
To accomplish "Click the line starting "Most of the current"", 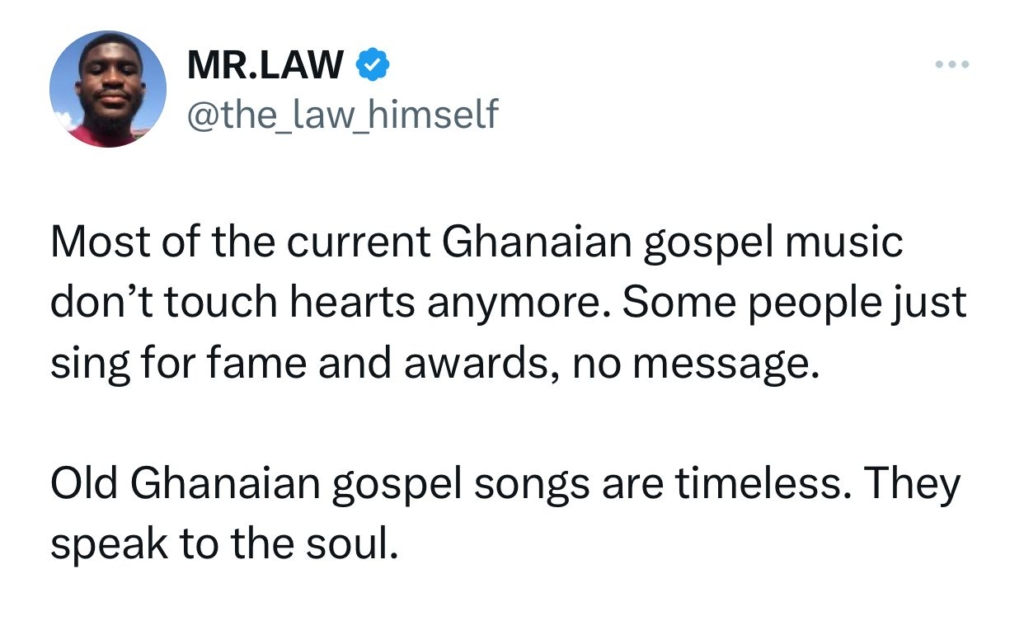I will (476, 245).
